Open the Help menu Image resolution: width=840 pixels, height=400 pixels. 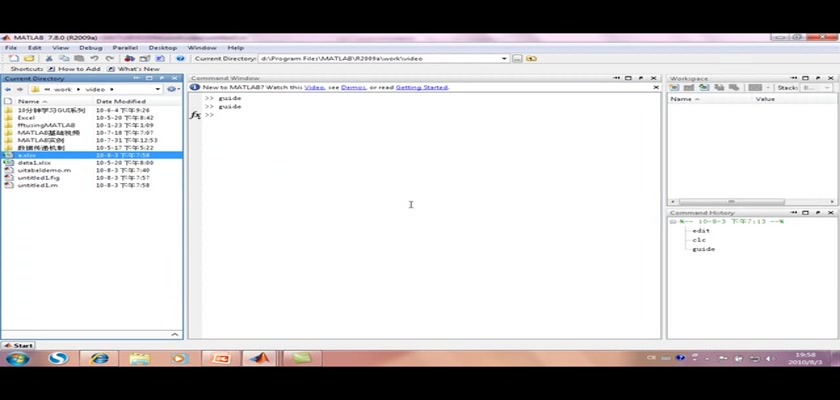click(235, 48)
